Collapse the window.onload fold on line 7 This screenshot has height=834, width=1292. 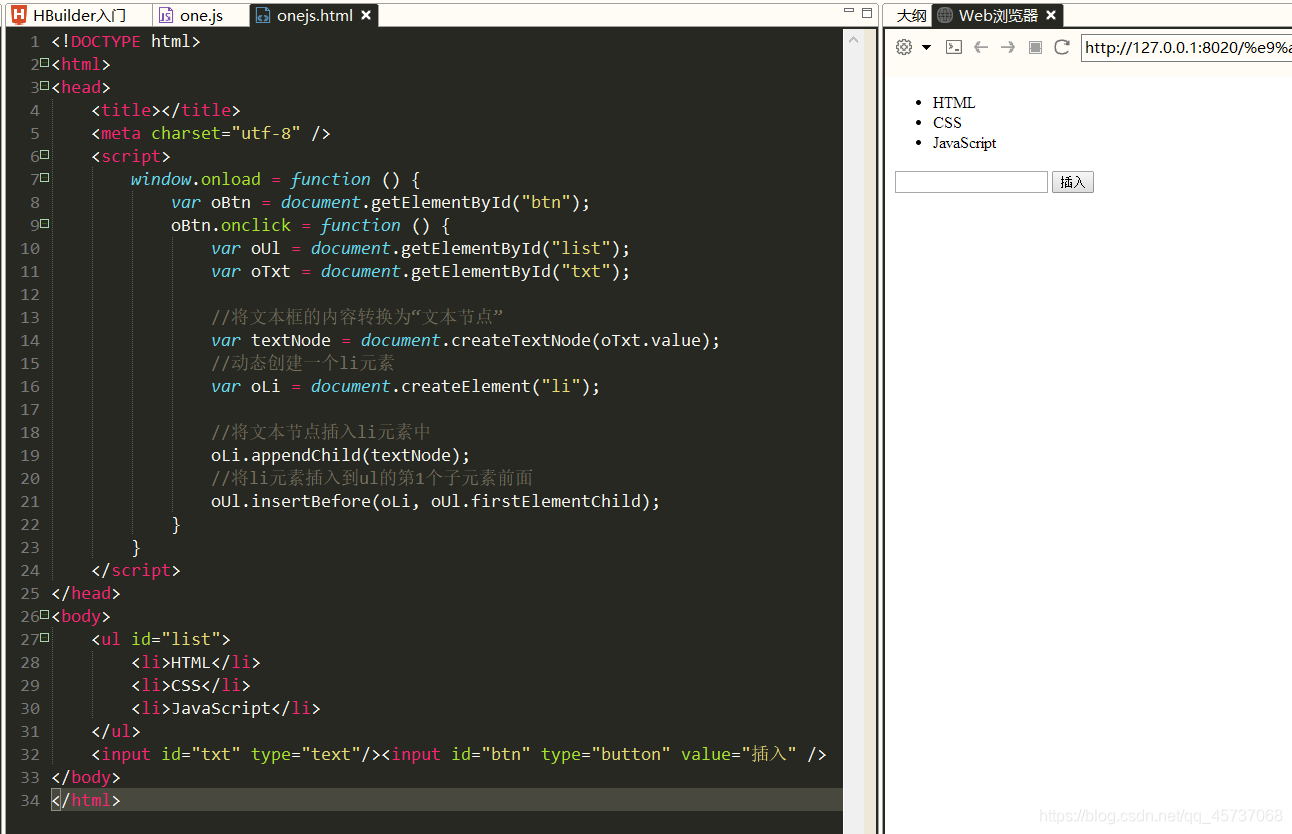[x=44, y=179]
